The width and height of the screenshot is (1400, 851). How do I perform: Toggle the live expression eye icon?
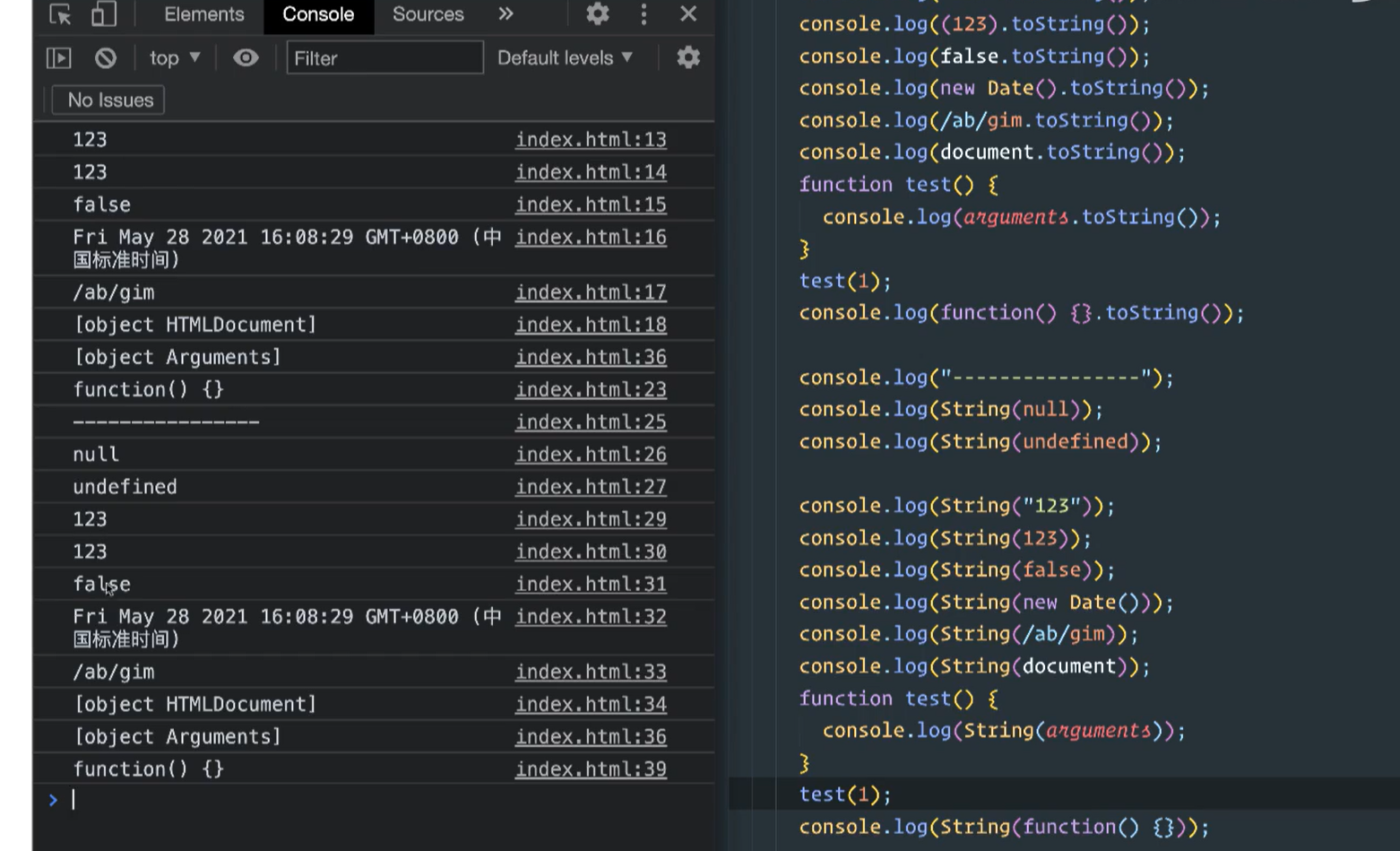click(x=246, y=58)
